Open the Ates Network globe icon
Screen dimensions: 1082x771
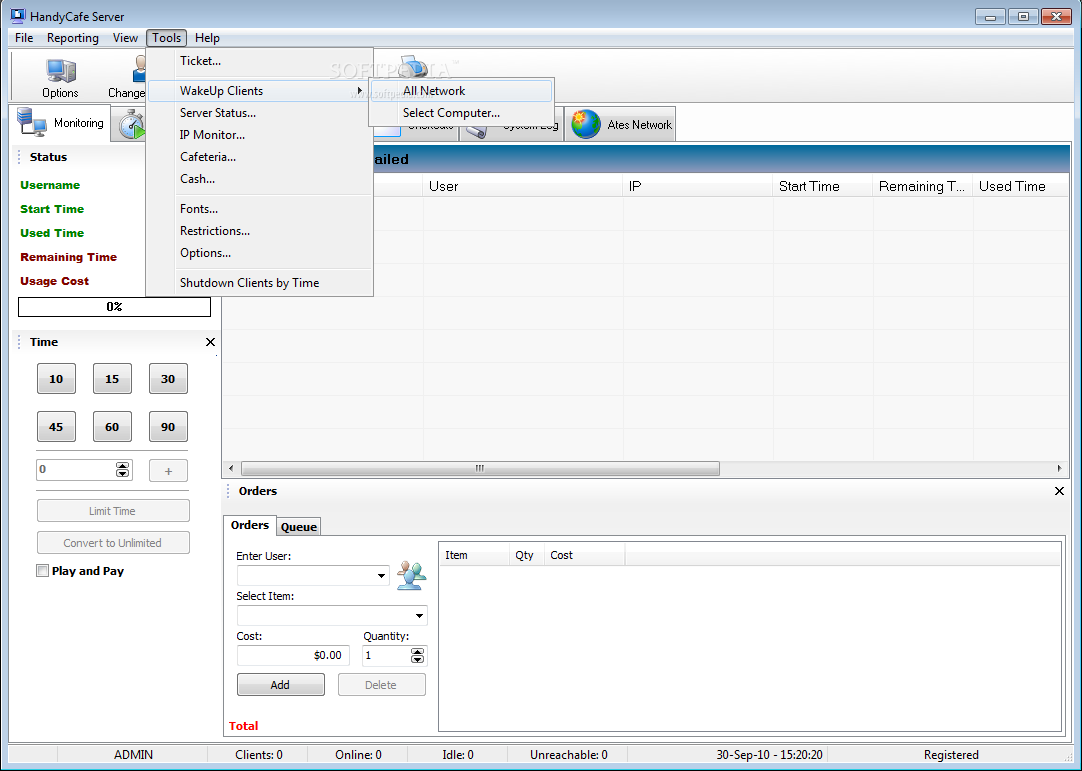[x=586, y=124]
